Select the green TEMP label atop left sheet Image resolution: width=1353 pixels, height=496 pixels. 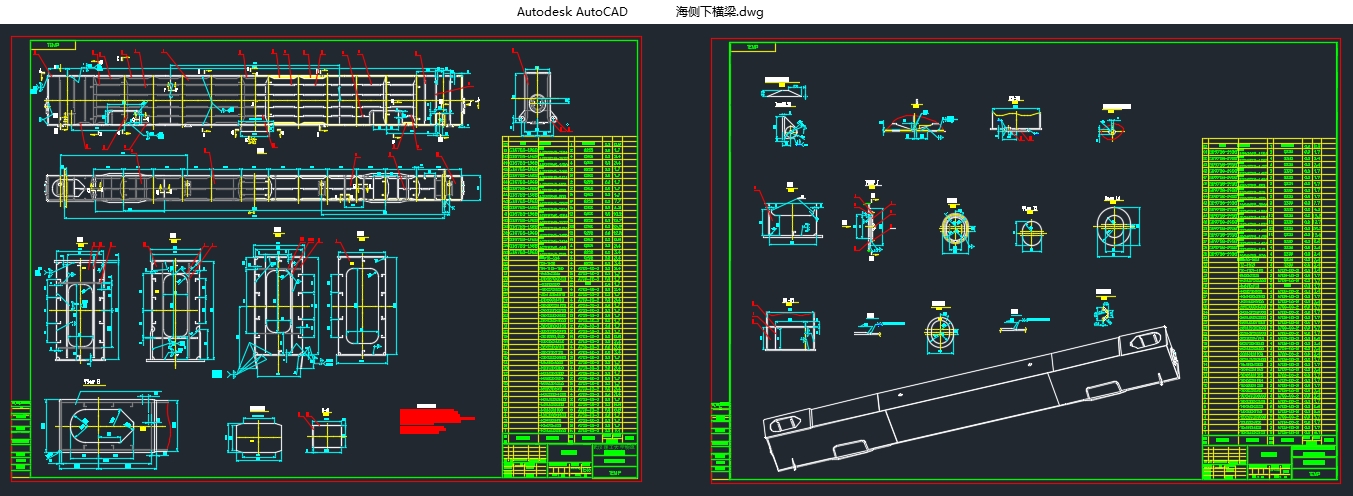pyautogui.click(x=52, y=46)
